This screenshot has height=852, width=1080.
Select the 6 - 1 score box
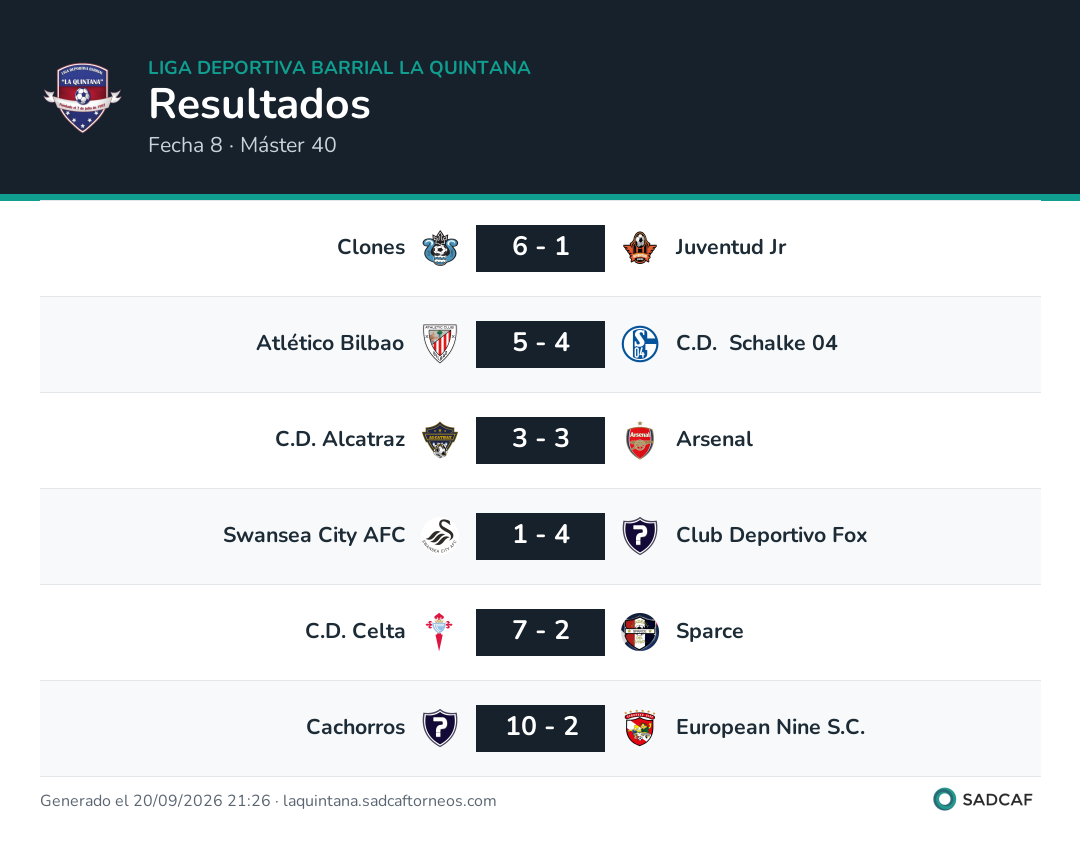pyautogui.click(x=540, y=248)
